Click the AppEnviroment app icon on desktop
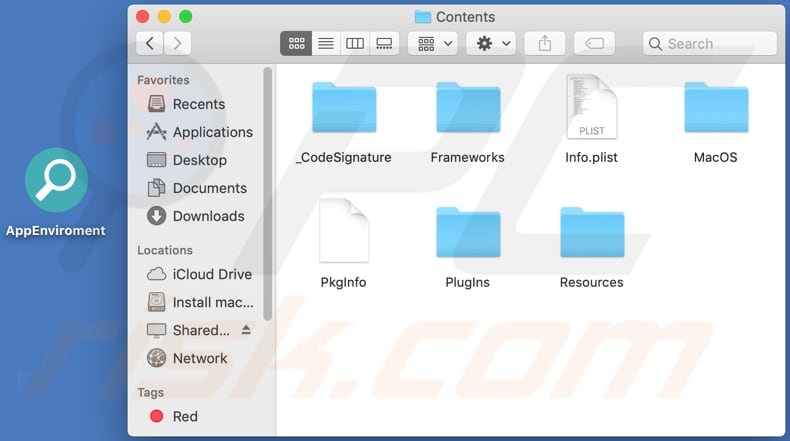 tap(56, 180)
